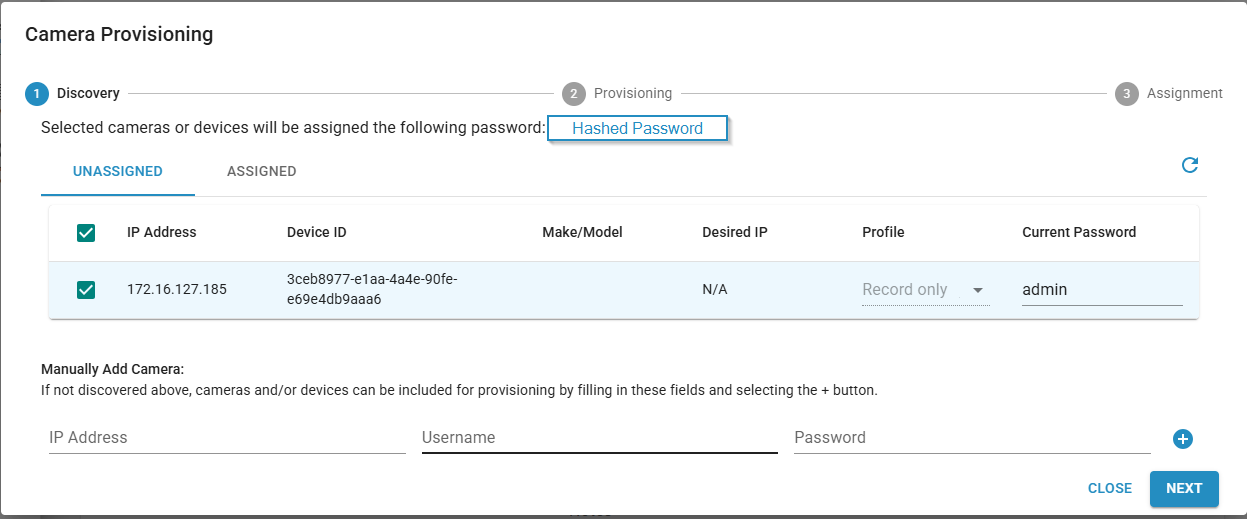Switch to the Assigned tab

point(261,171)
